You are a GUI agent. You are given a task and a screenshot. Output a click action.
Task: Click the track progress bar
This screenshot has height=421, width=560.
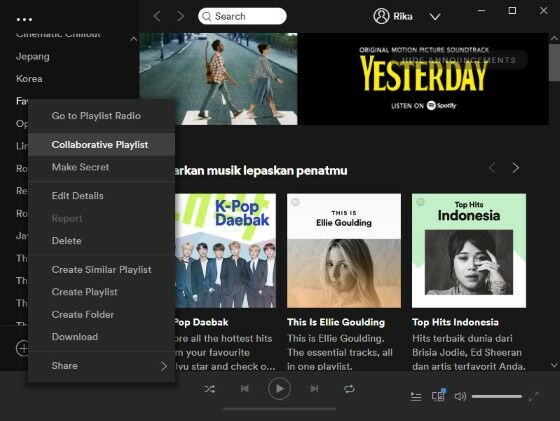coord(280,409)
